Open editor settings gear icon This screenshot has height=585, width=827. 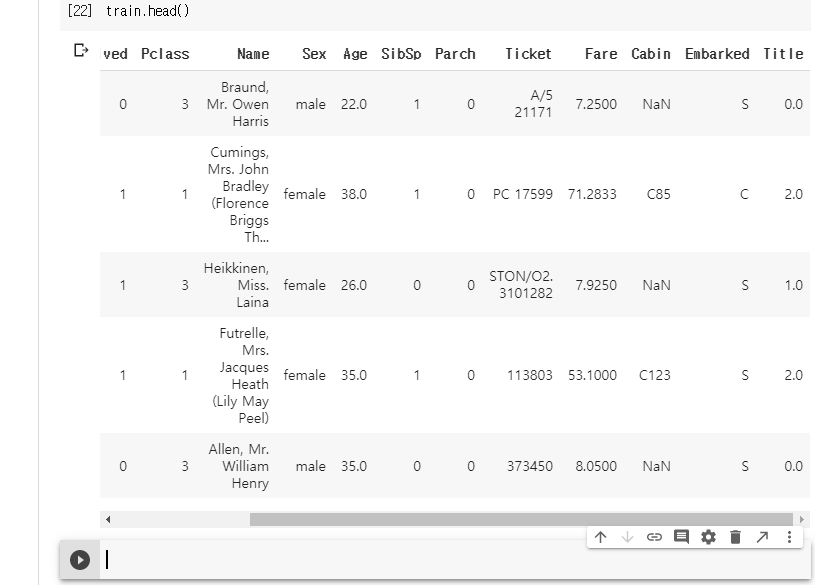click(708, 538)
